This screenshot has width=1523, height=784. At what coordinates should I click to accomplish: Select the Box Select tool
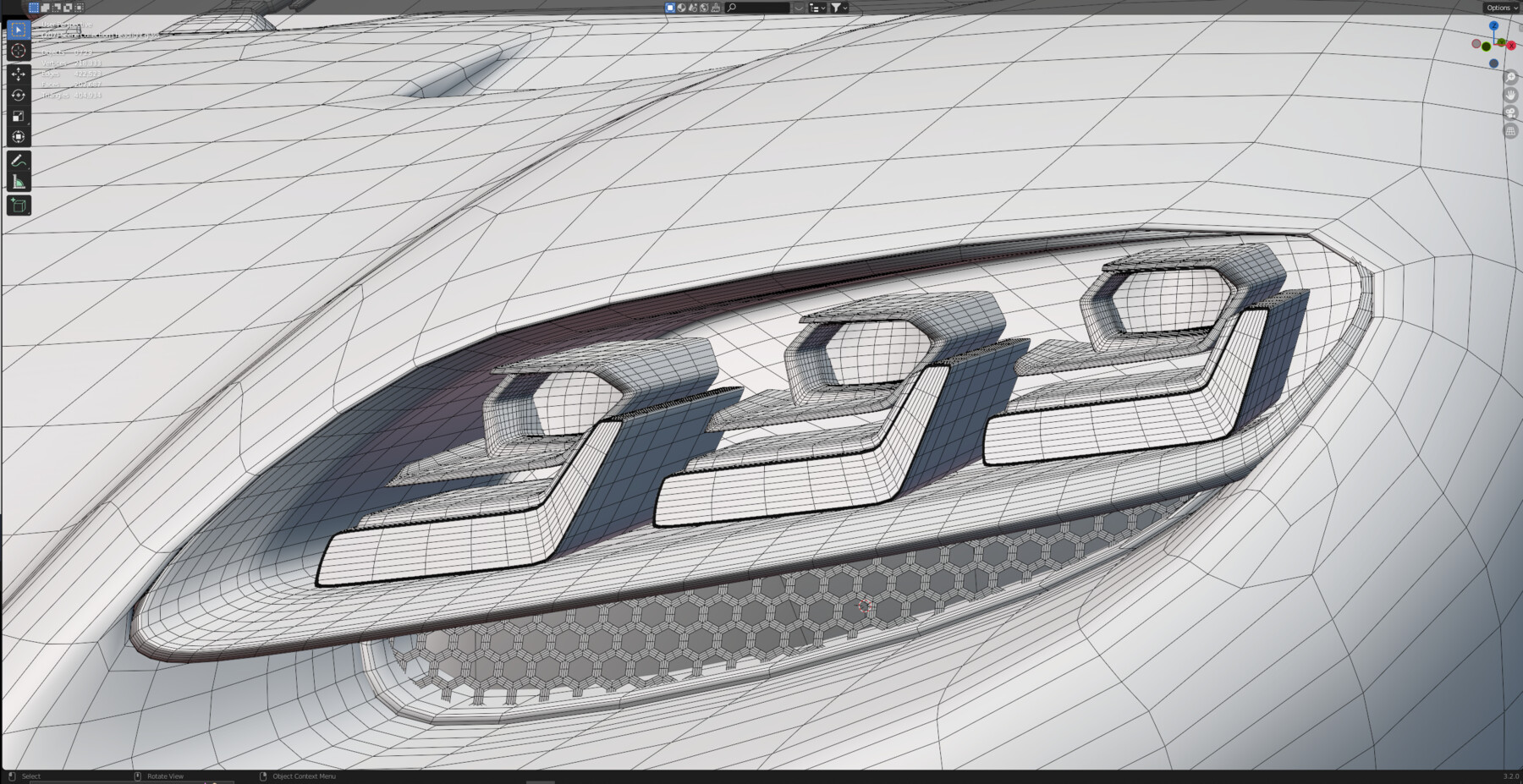click(x=17, y=30)
